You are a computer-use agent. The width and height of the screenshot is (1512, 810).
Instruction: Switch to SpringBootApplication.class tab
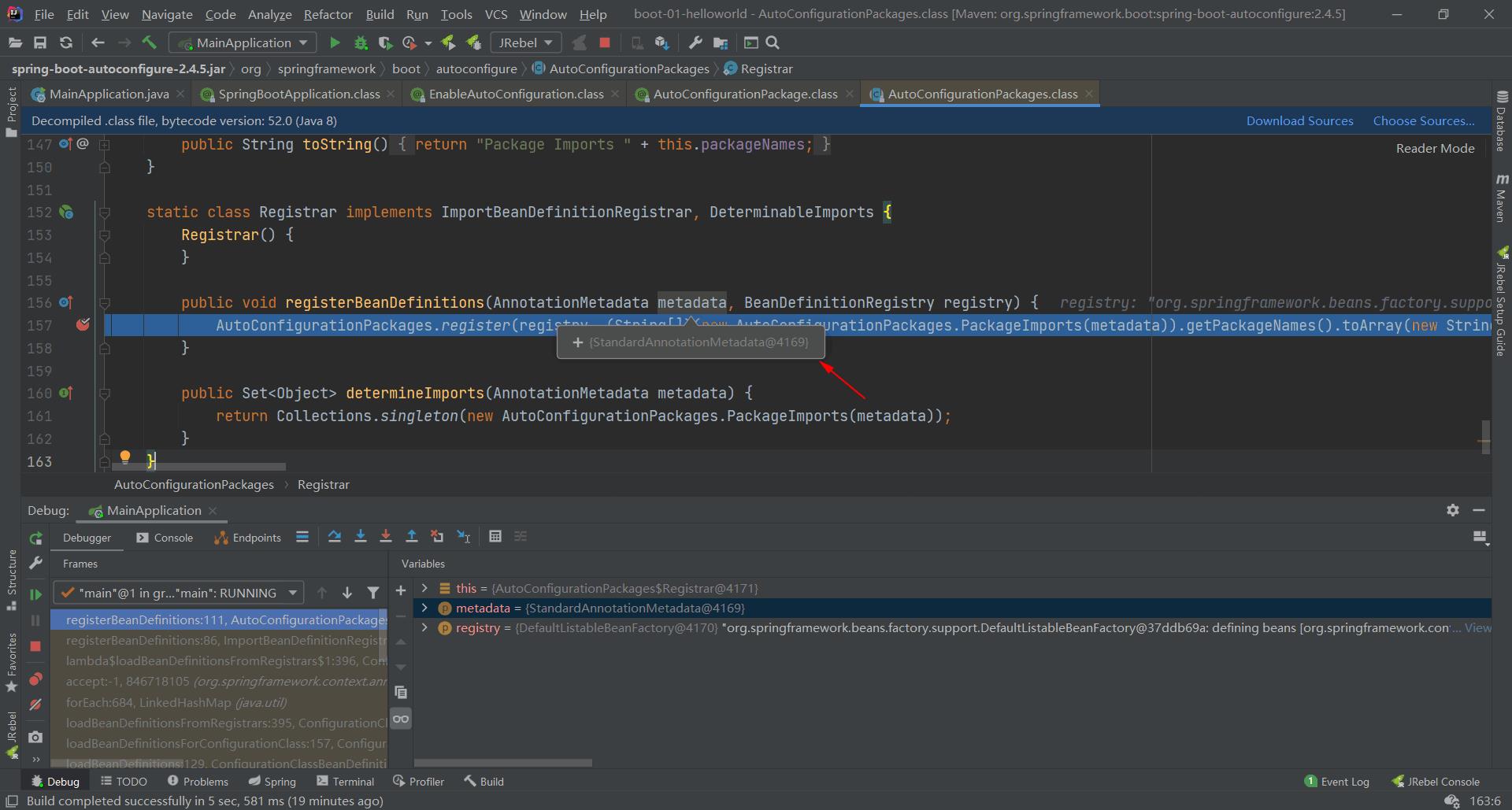click(299, 94)
